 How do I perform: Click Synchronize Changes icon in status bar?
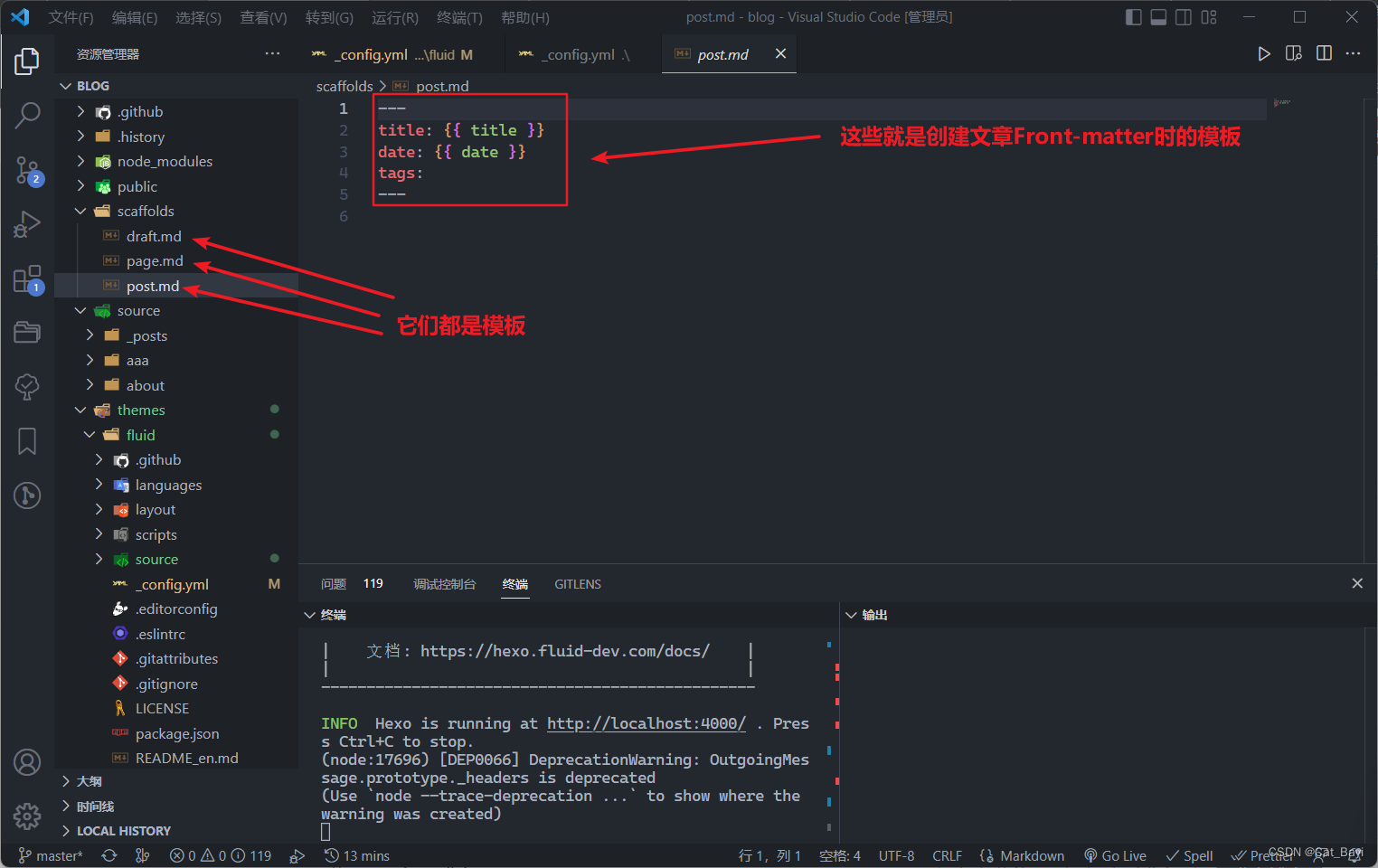tap(109, 855)
